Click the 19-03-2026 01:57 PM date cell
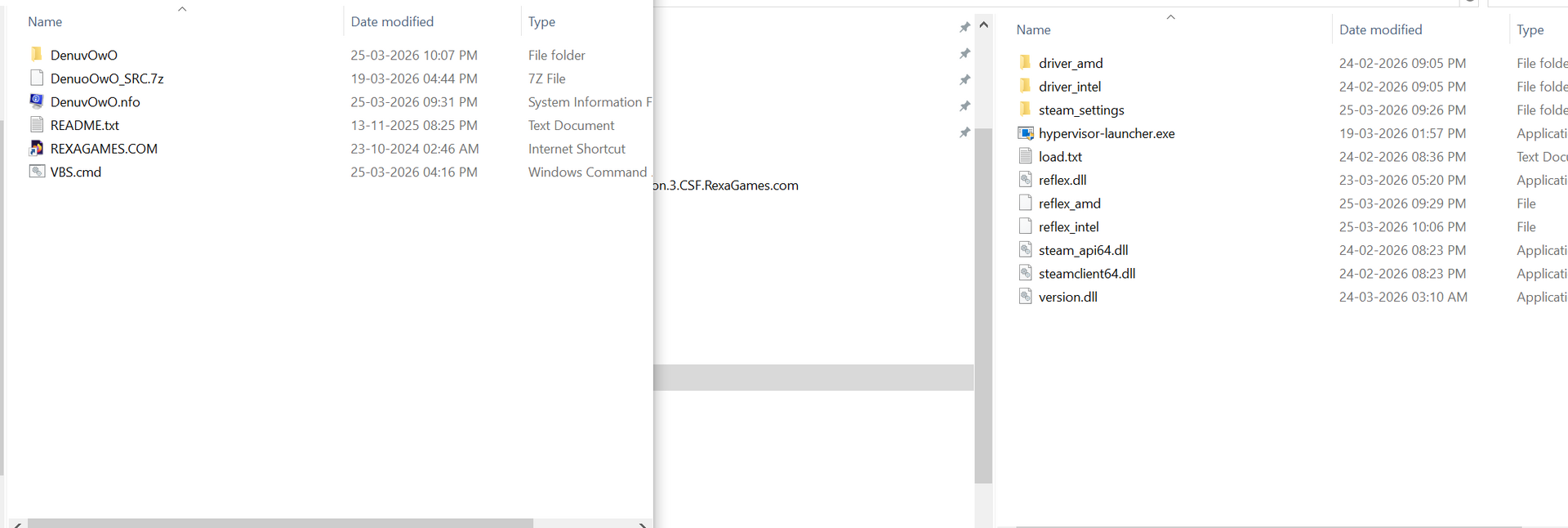This screenshot has width=1568, height=528. (1402, 133)
